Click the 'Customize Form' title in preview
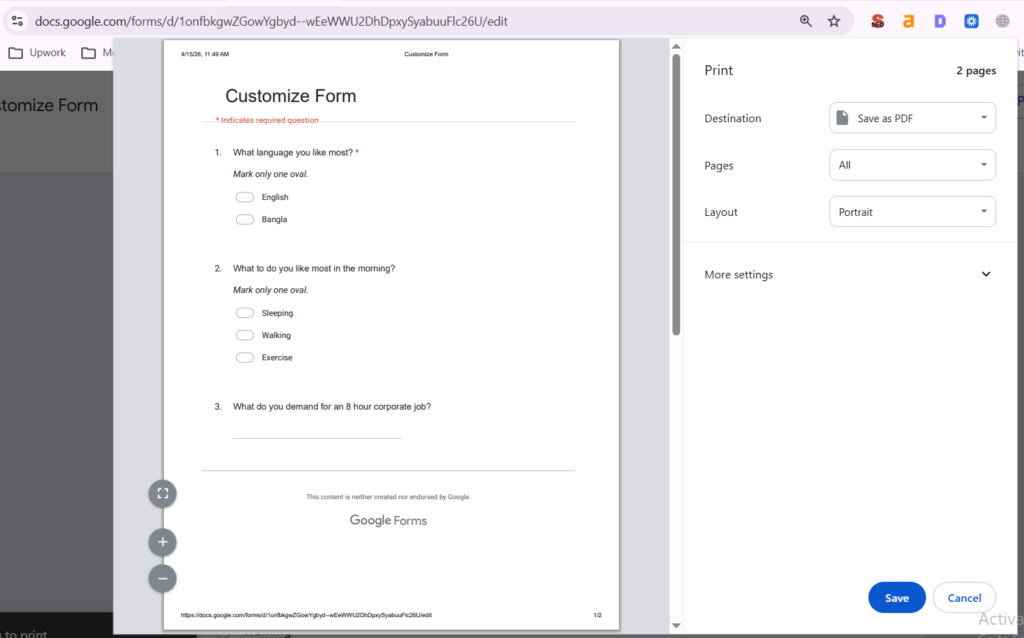The width and height of the screenshot is (1024, 638). click(291, 96)
